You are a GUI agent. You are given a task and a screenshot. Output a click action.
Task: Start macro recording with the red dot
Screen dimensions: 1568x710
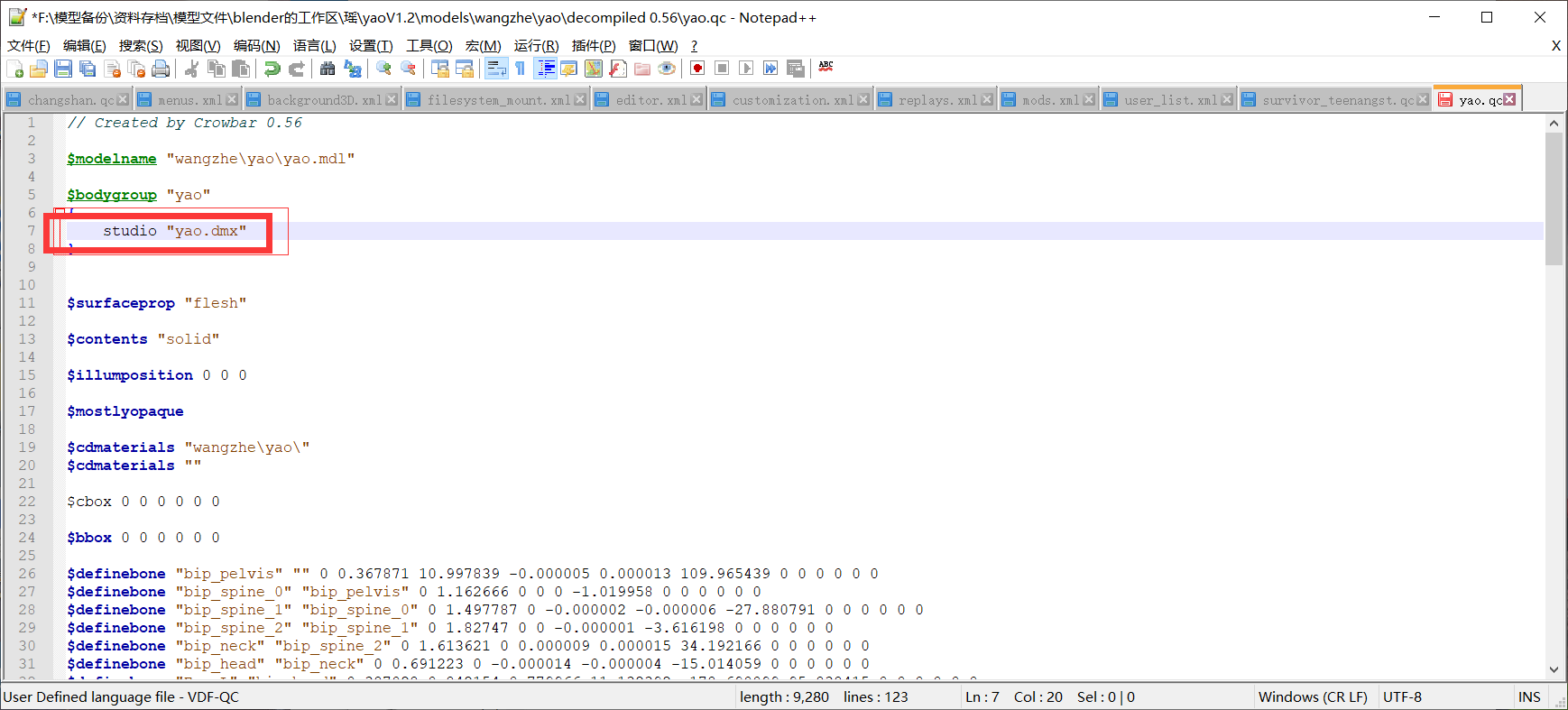tap(697, 69)
